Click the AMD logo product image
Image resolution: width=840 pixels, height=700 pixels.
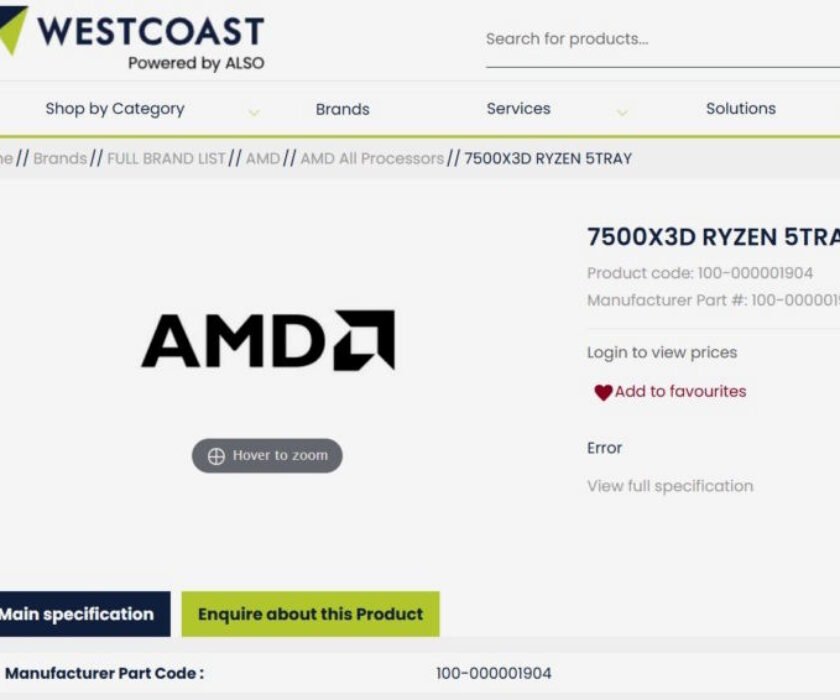265,340
